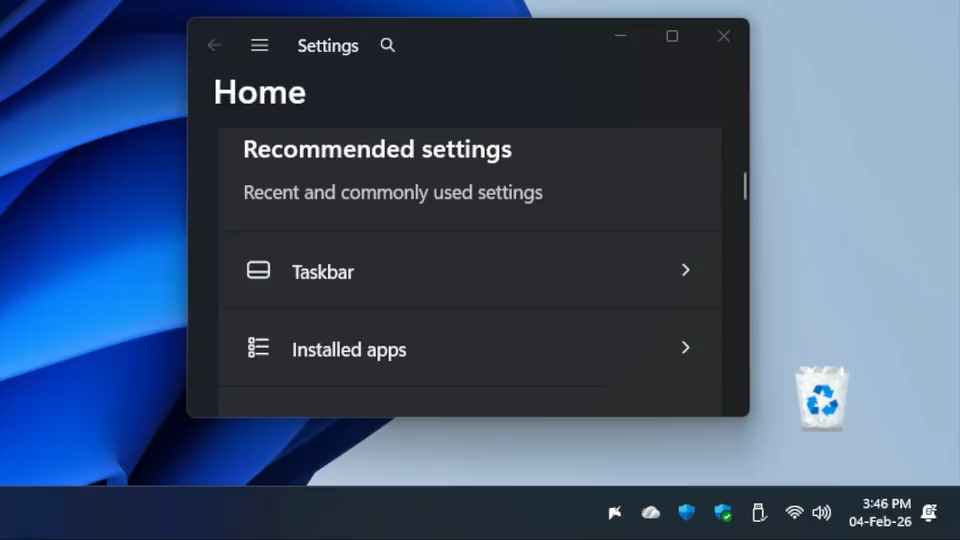This screenshot has height=540, width=960.
Task: Open the OneDrive cloud tray icon
Action: point(650,512)
